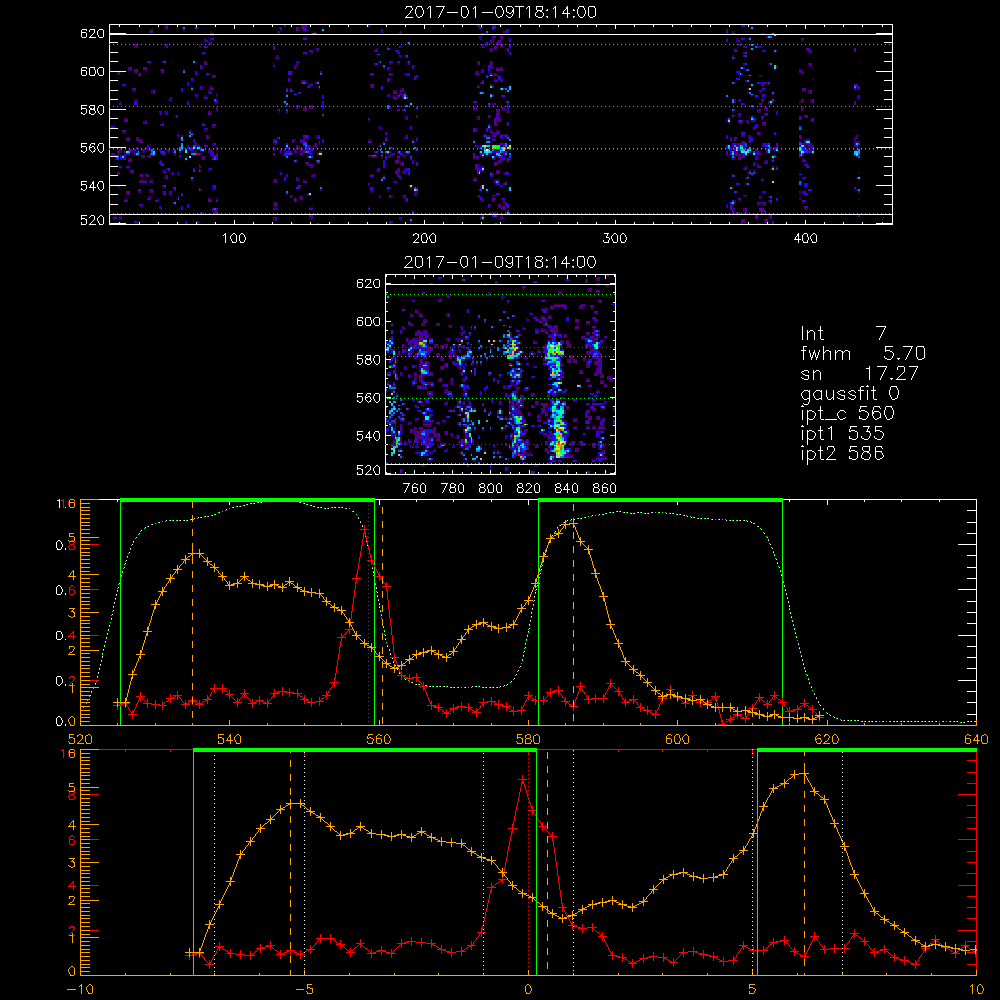
Task: Click the x-axis label 100 in top plot
Action: 234,239
